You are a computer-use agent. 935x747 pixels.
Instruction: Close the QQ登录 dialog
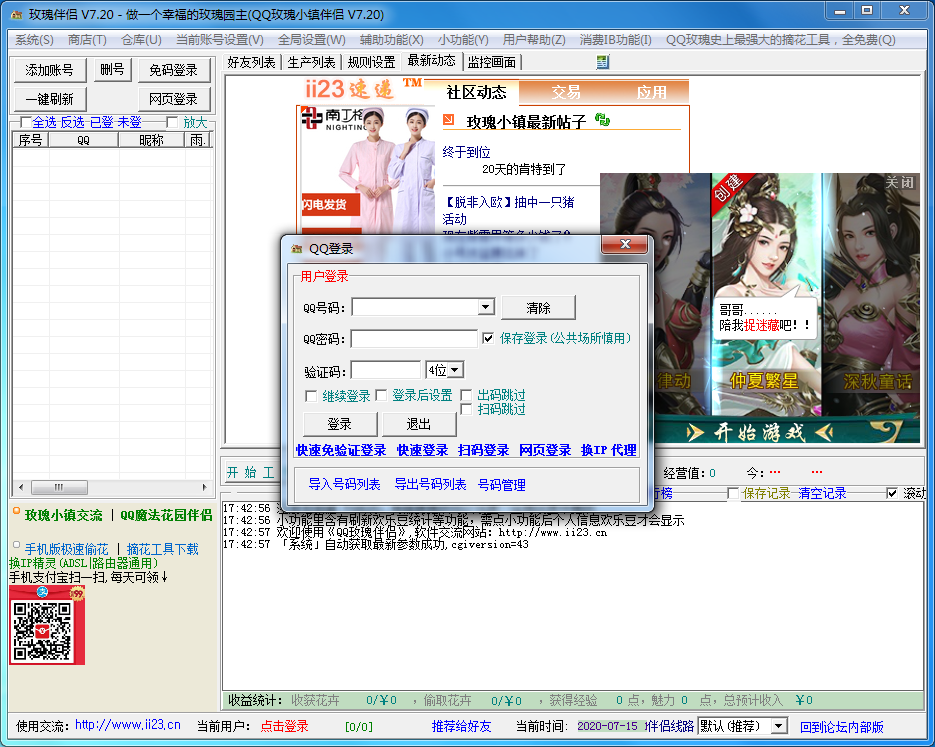(624, 244)
